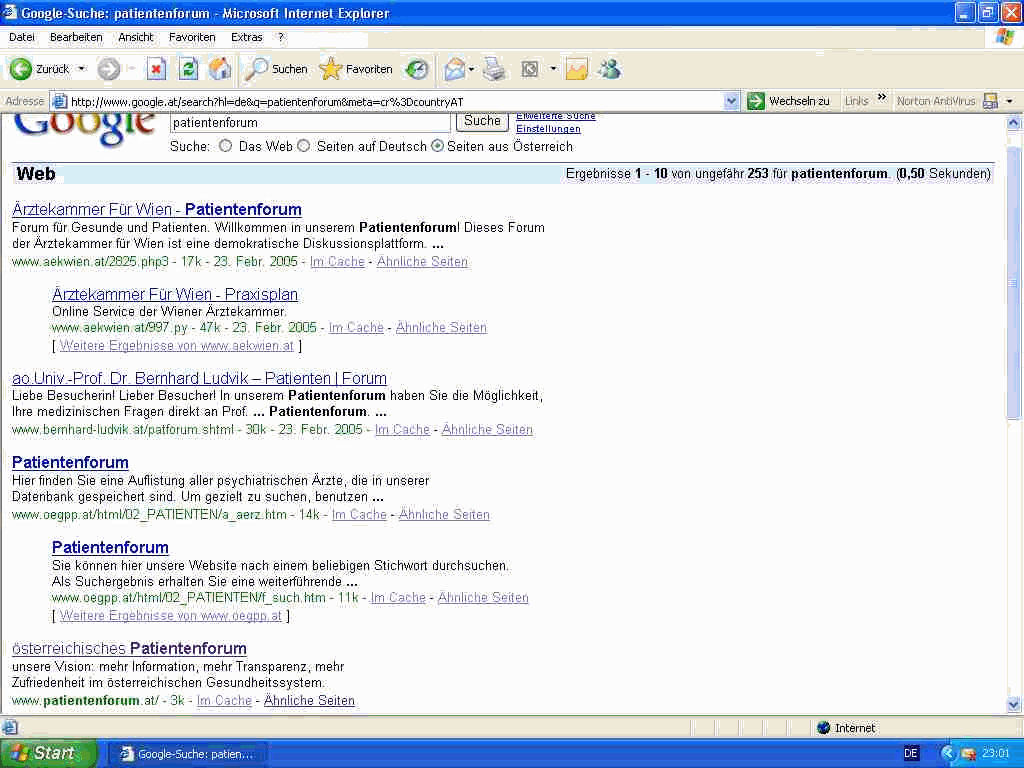Click the full-screen icon after Print
The width and height of the screenshot is (1024, 768).
pyautogui.click(x=530, y=69)
